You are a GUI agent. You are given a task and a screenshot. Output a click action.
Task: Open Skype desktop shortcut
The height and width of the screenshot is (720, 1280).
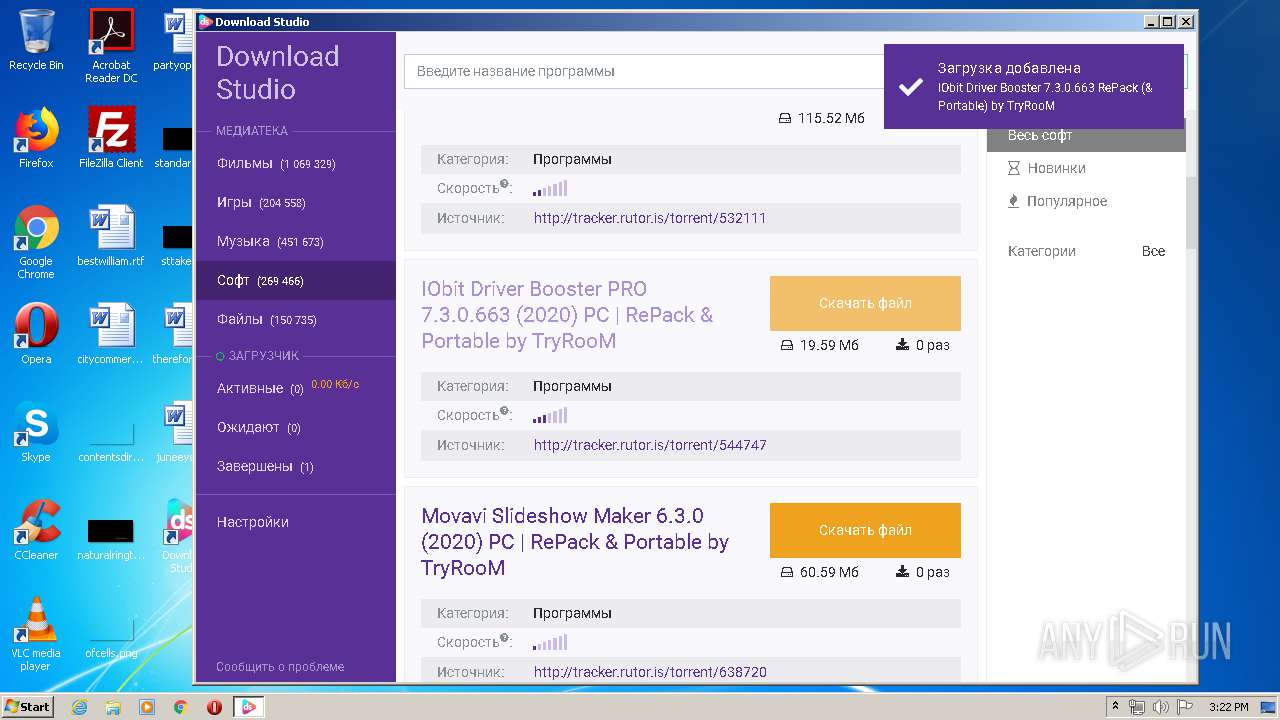point(36,432)
